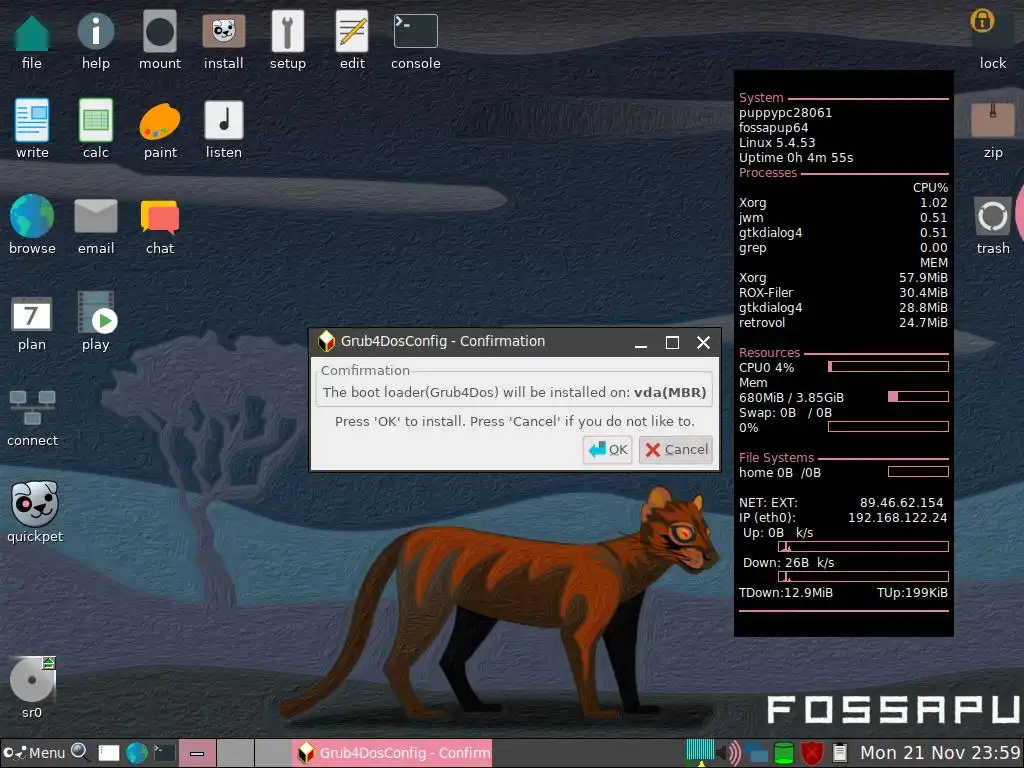1024x768 pixels.
Task: Switch to the first pink desktop pager
Action: click(197, 753)
